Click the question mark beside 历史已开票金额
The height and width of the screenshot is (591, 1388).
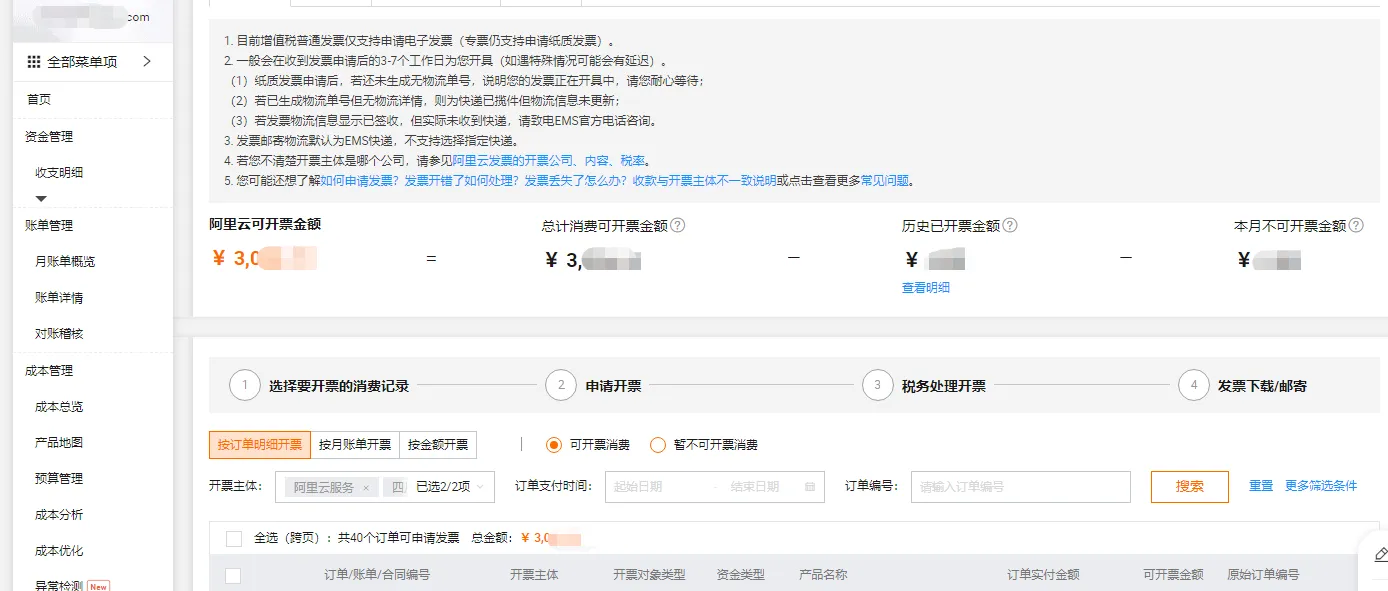(1009, 225)
